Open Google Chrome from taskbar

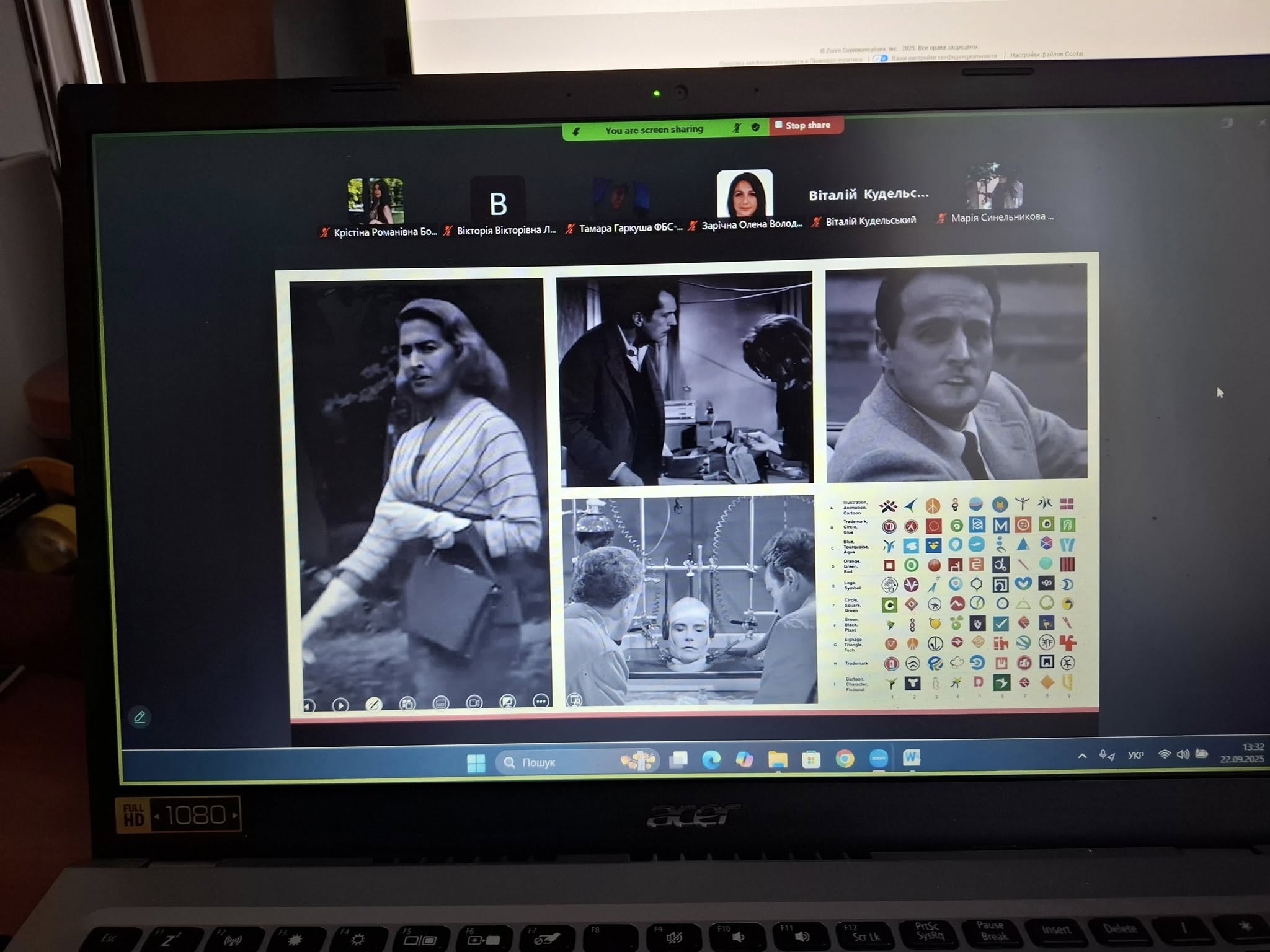coord(845,758)
